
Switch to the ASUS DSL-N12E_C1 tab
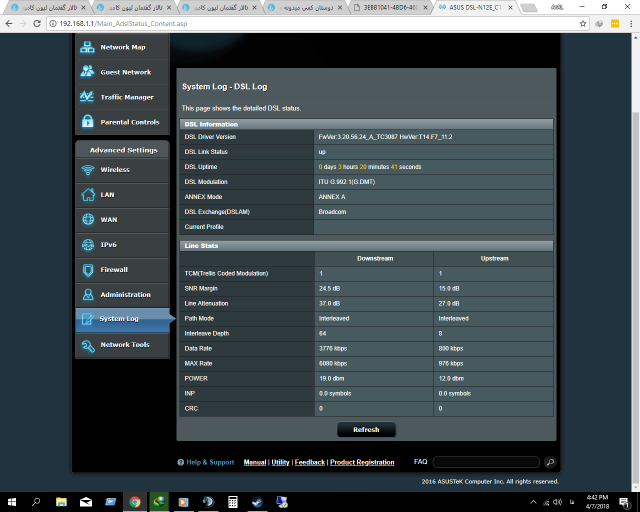476,7
